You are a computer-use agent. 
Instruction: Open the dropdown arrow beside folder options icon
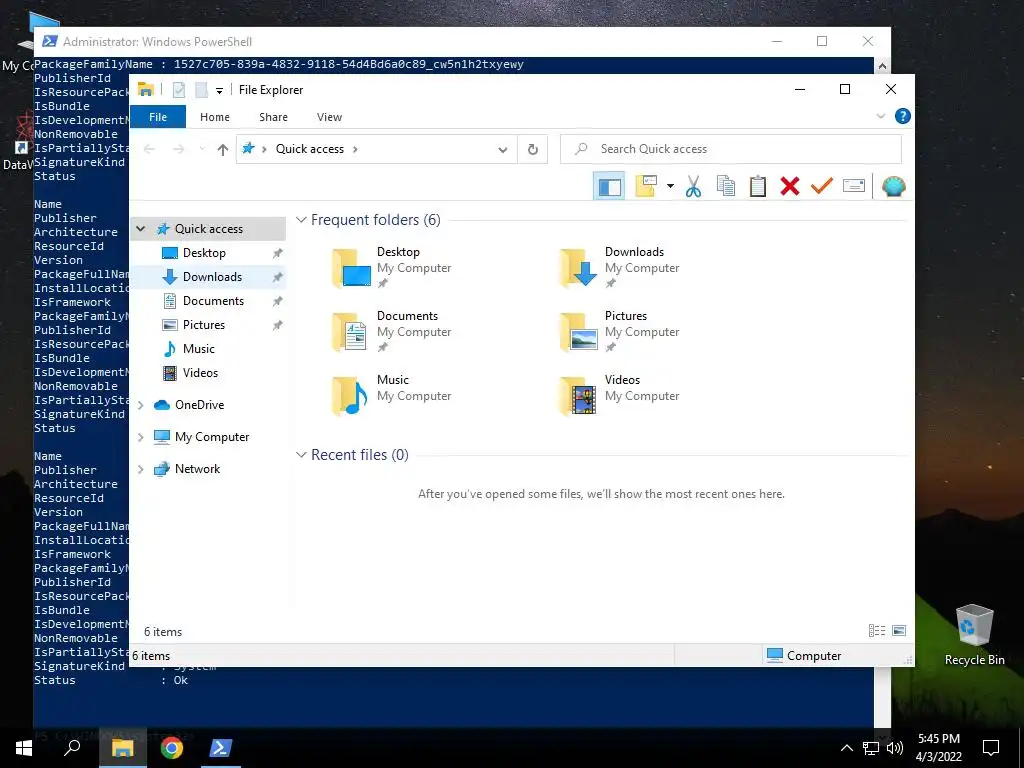click(x=670, y=186)
